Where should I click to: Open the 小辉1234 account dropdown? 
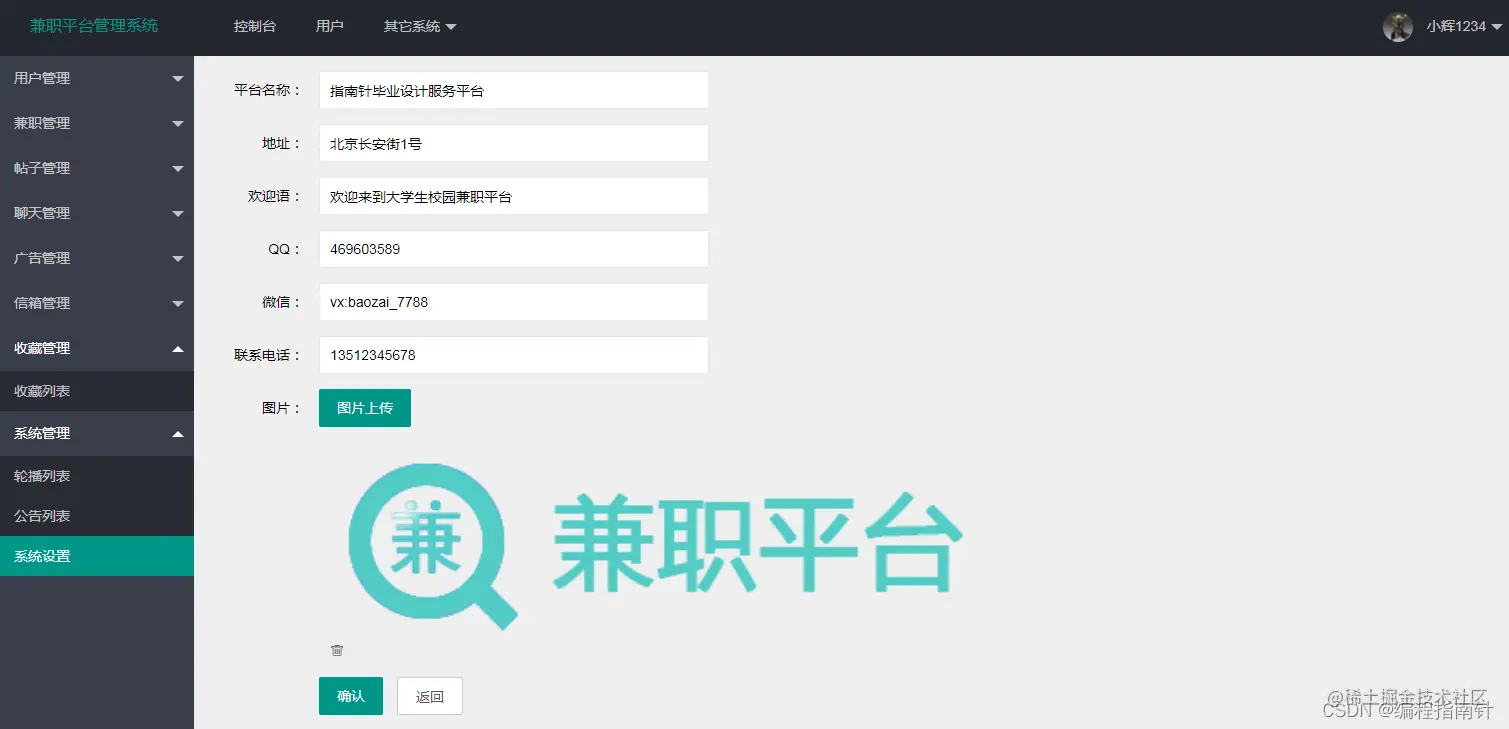(x=1464, y=27)
